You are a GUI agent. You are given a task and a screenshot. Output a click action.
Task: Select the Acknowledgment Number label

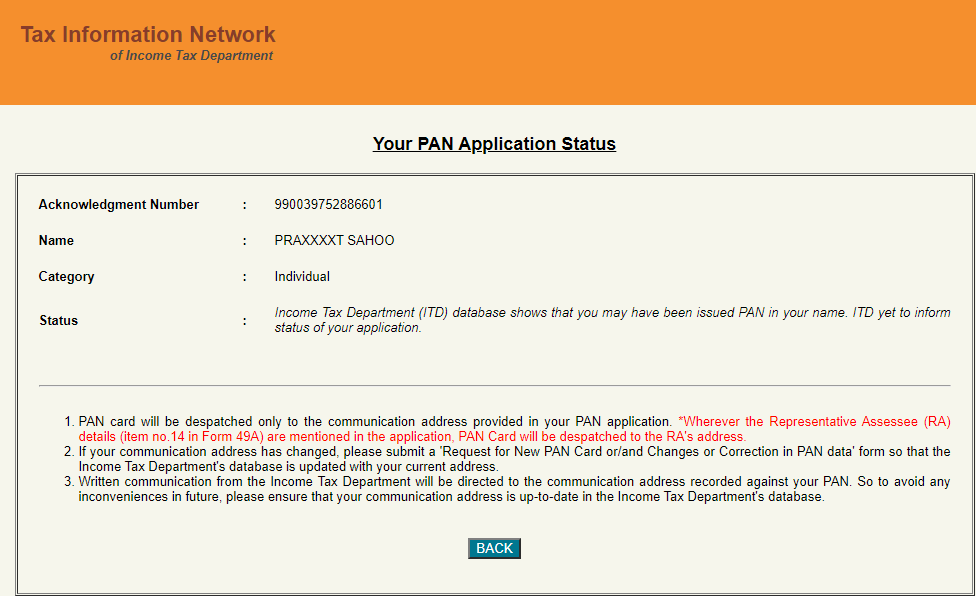pos(119,205)
